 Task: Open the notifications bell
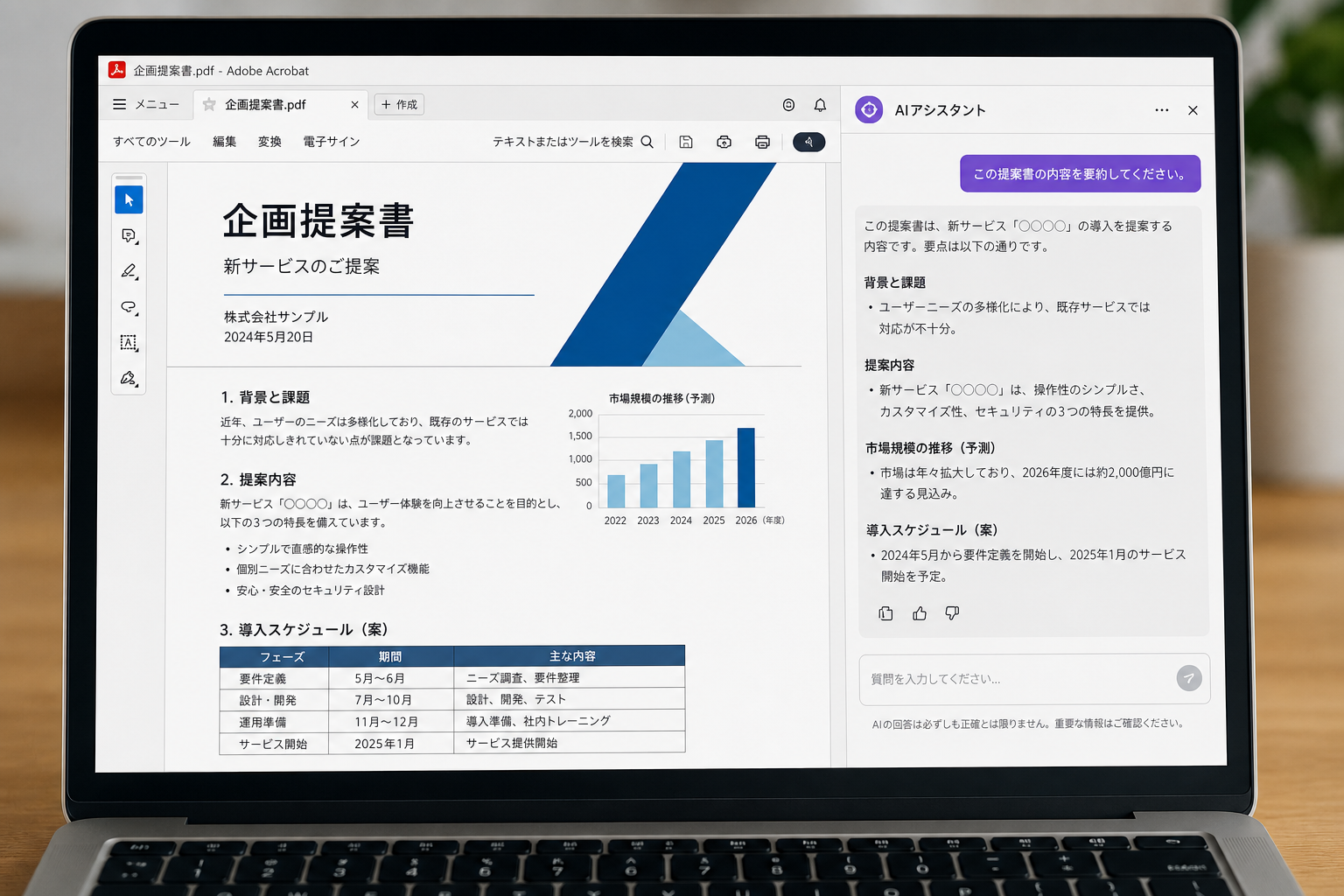[x=820, y=105]
